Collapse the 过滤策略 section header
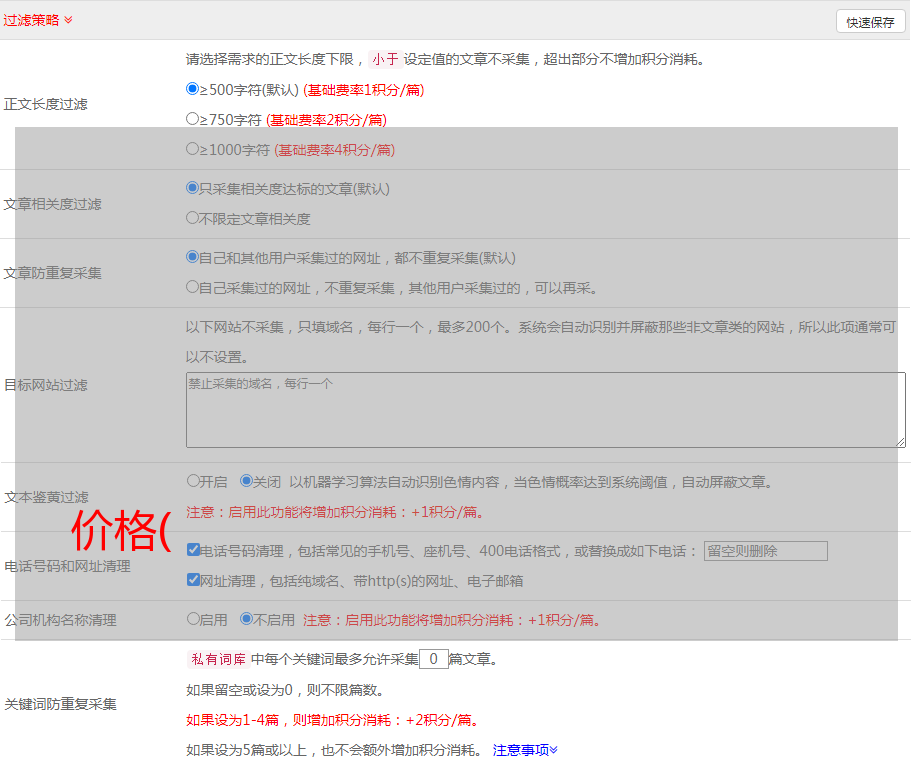Viewport: 912px width, 768px height. [x=38, y=20]
